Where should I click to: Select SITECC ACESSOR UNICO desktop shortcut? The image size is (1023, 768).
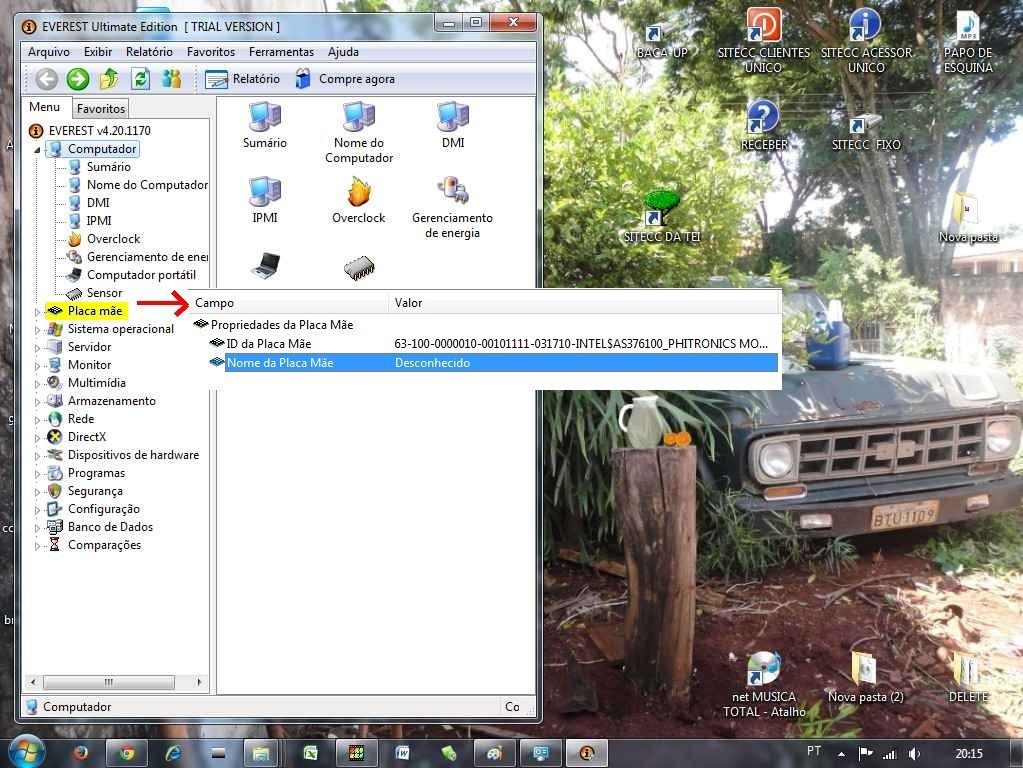(x=866, y=41)
